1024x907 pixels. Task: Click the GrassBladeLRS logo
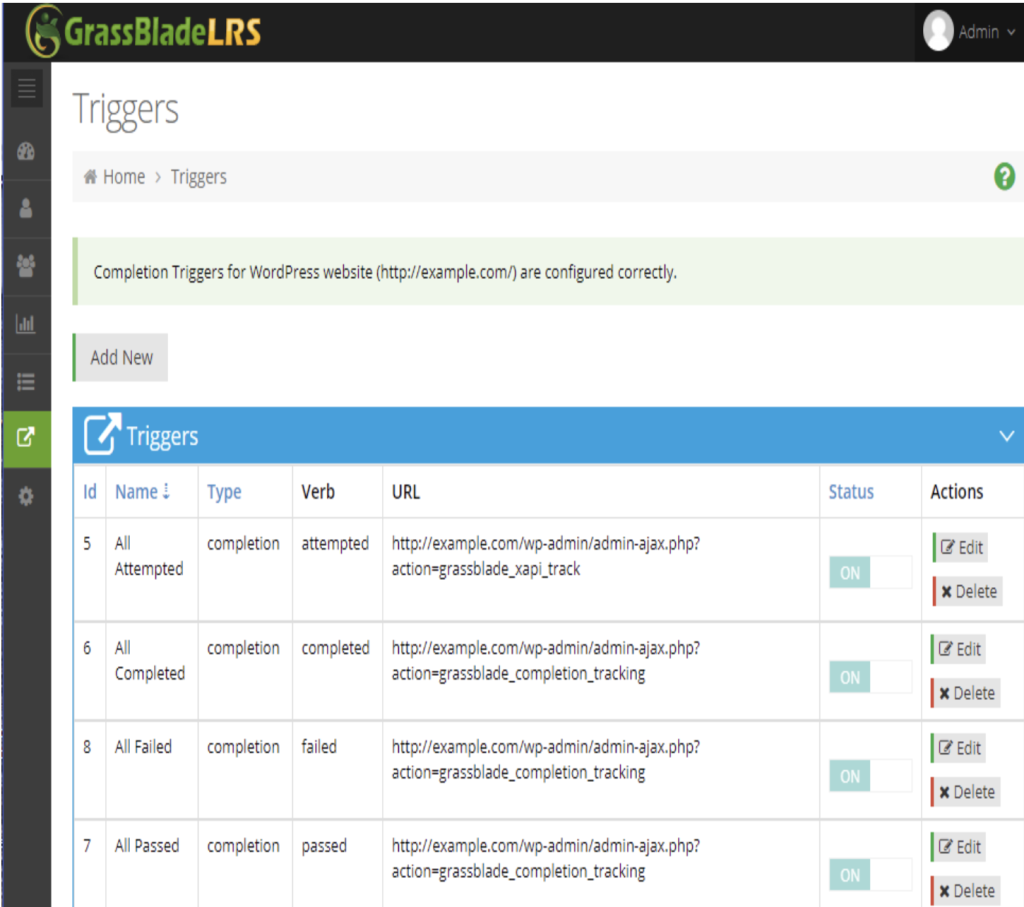coord(144,31)
